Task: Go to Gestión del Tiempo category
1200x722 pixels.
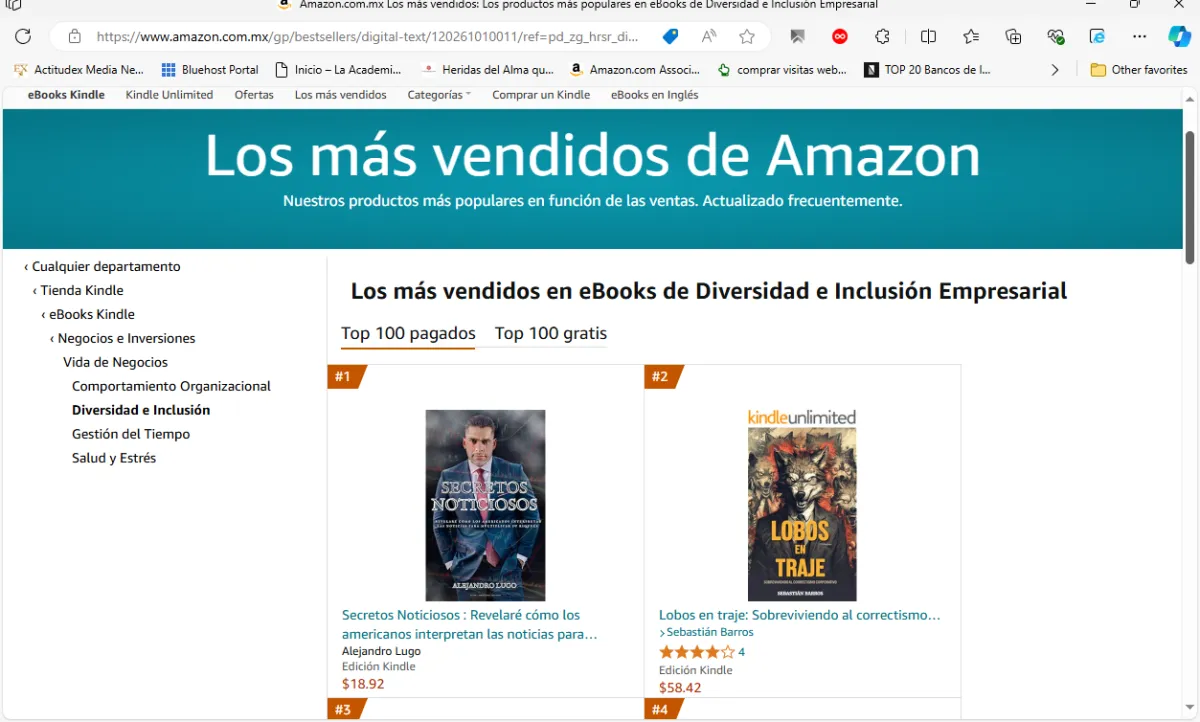Action: point(131,434)
